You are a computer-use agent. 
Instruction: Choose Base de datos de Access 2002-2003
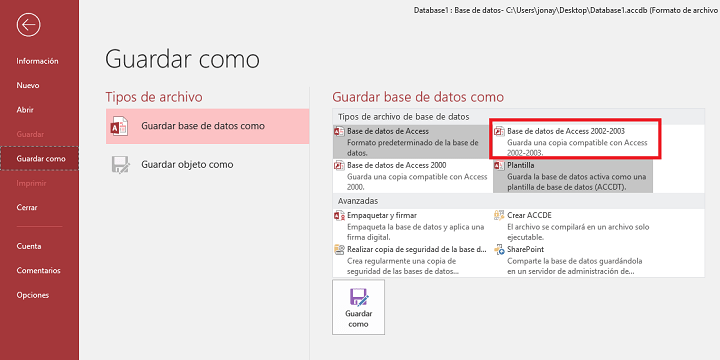tap(573, 142)
